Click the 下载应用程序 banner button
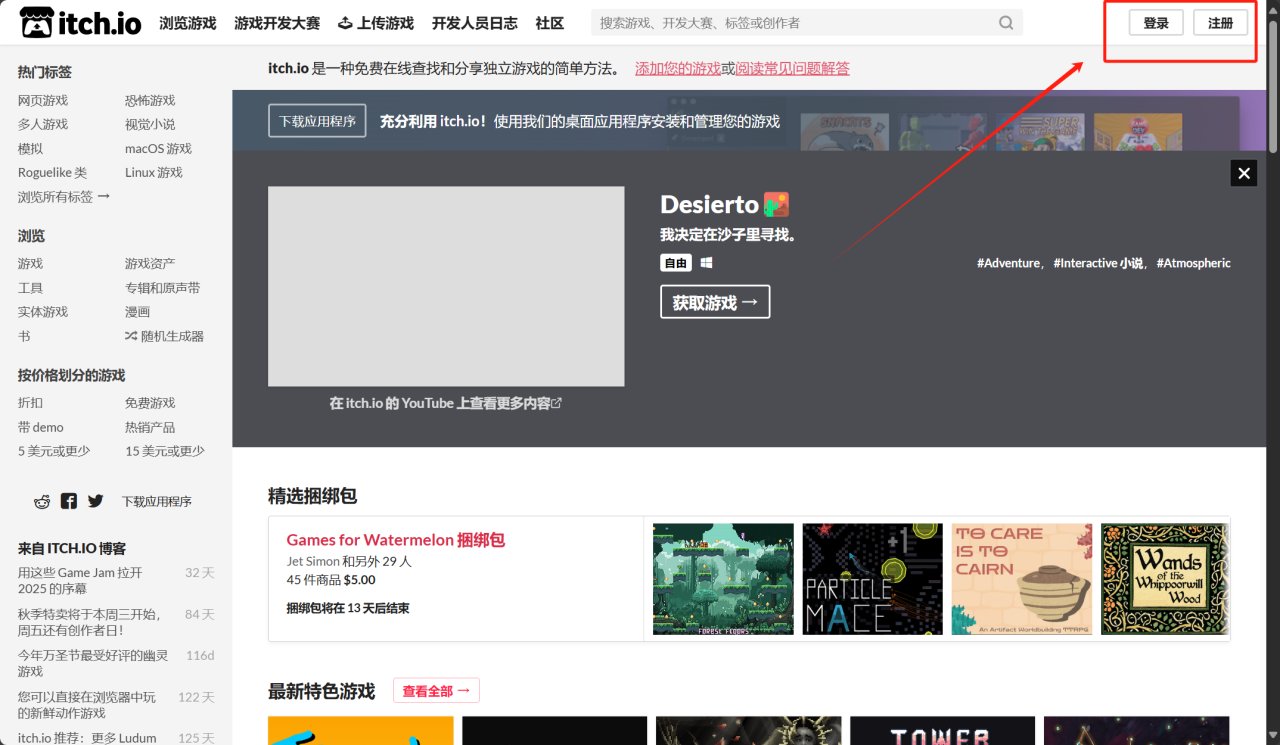 point(317,121)
